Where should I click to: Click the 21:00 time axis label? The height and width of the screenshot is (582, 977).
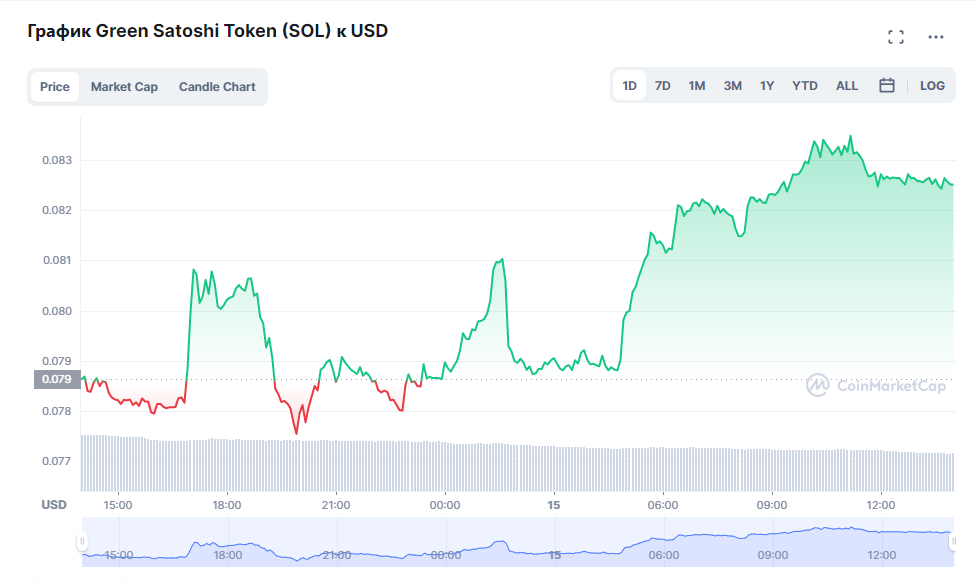coord(336,505)
